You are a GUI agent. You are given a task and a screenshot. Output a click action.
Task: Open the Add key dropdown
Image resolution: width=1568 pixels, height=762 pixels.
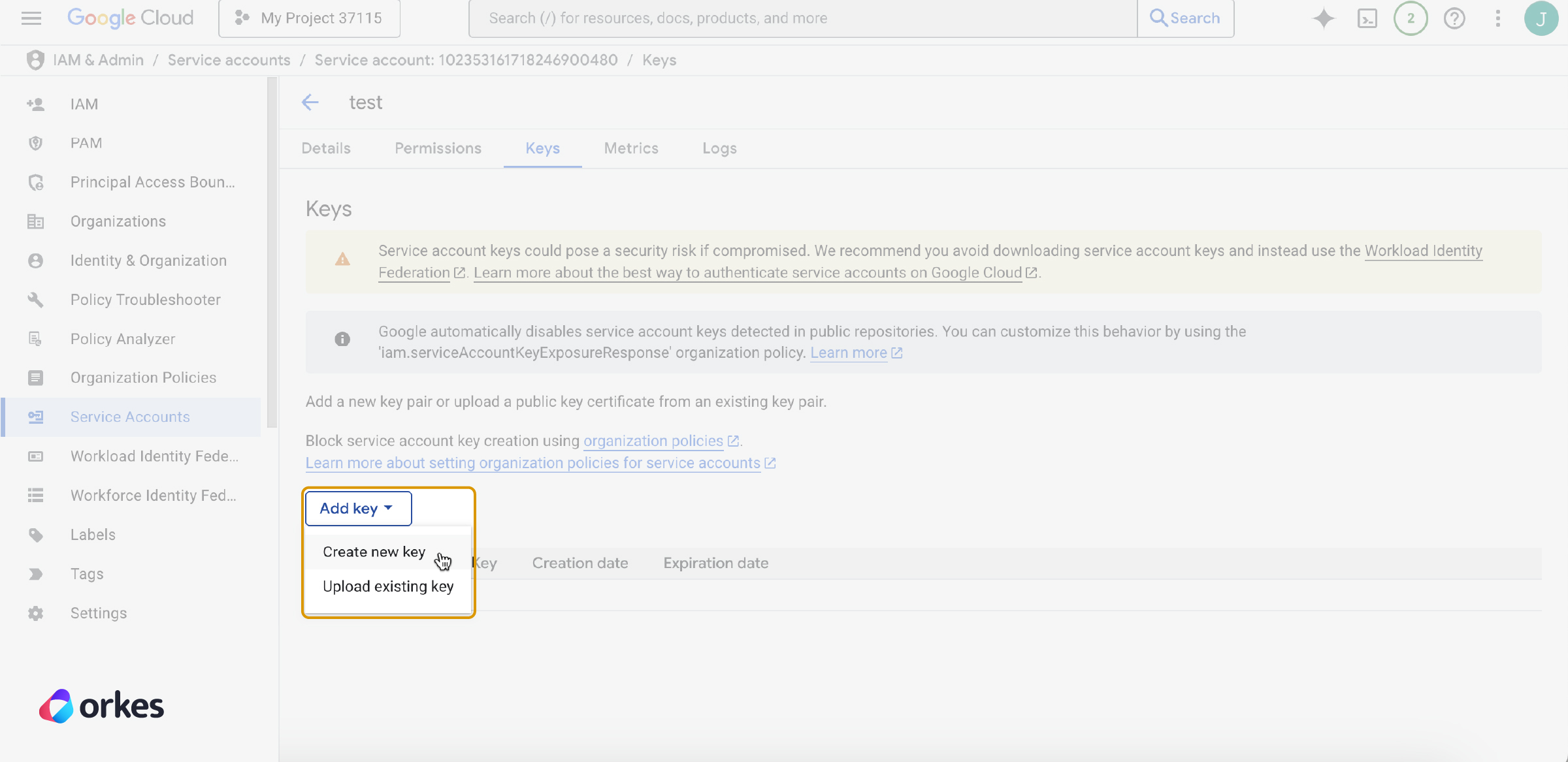click(358, 508)
